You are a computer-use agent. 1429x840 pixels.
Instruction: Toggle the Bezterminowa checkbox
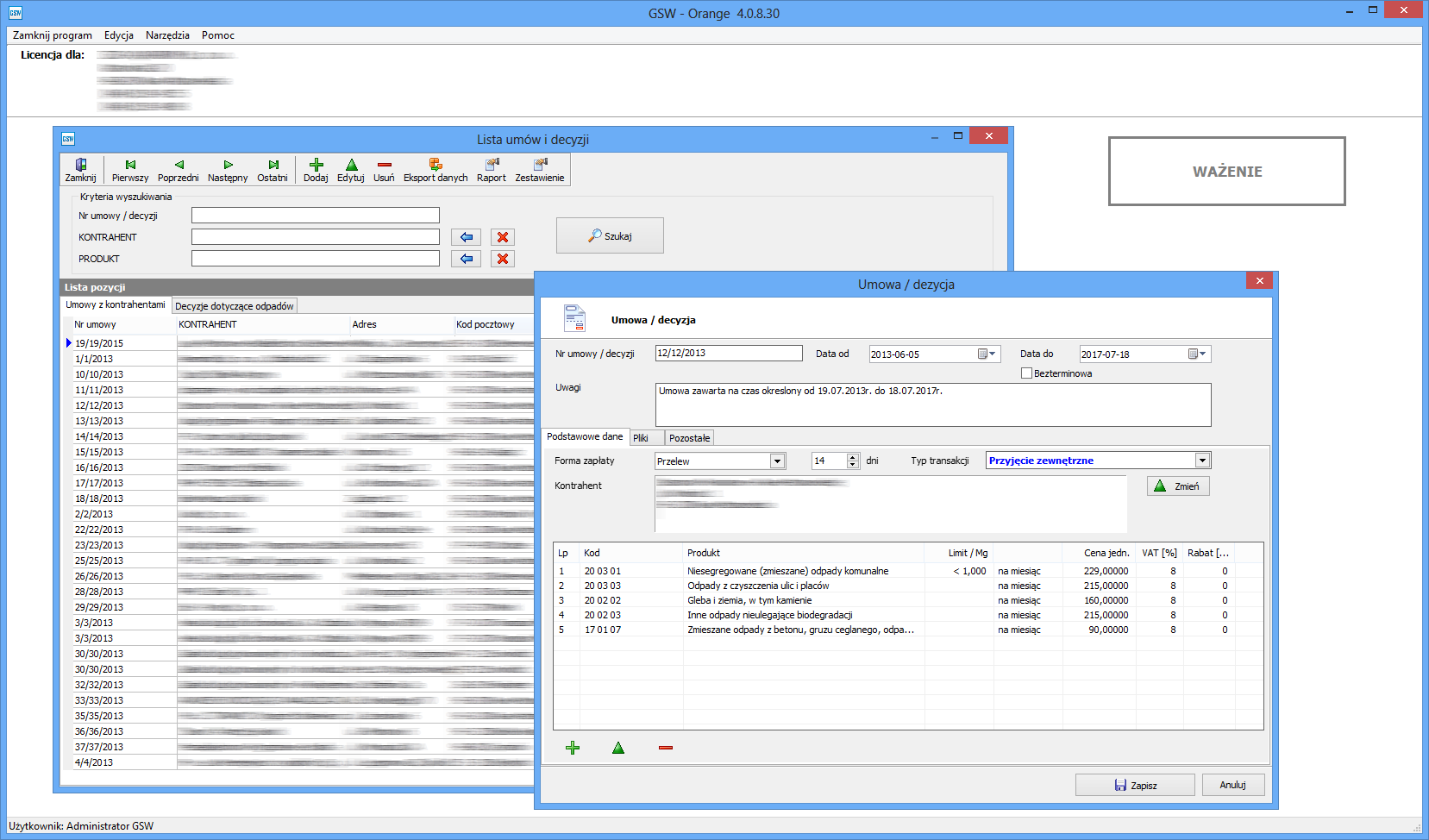(1026, 373)
